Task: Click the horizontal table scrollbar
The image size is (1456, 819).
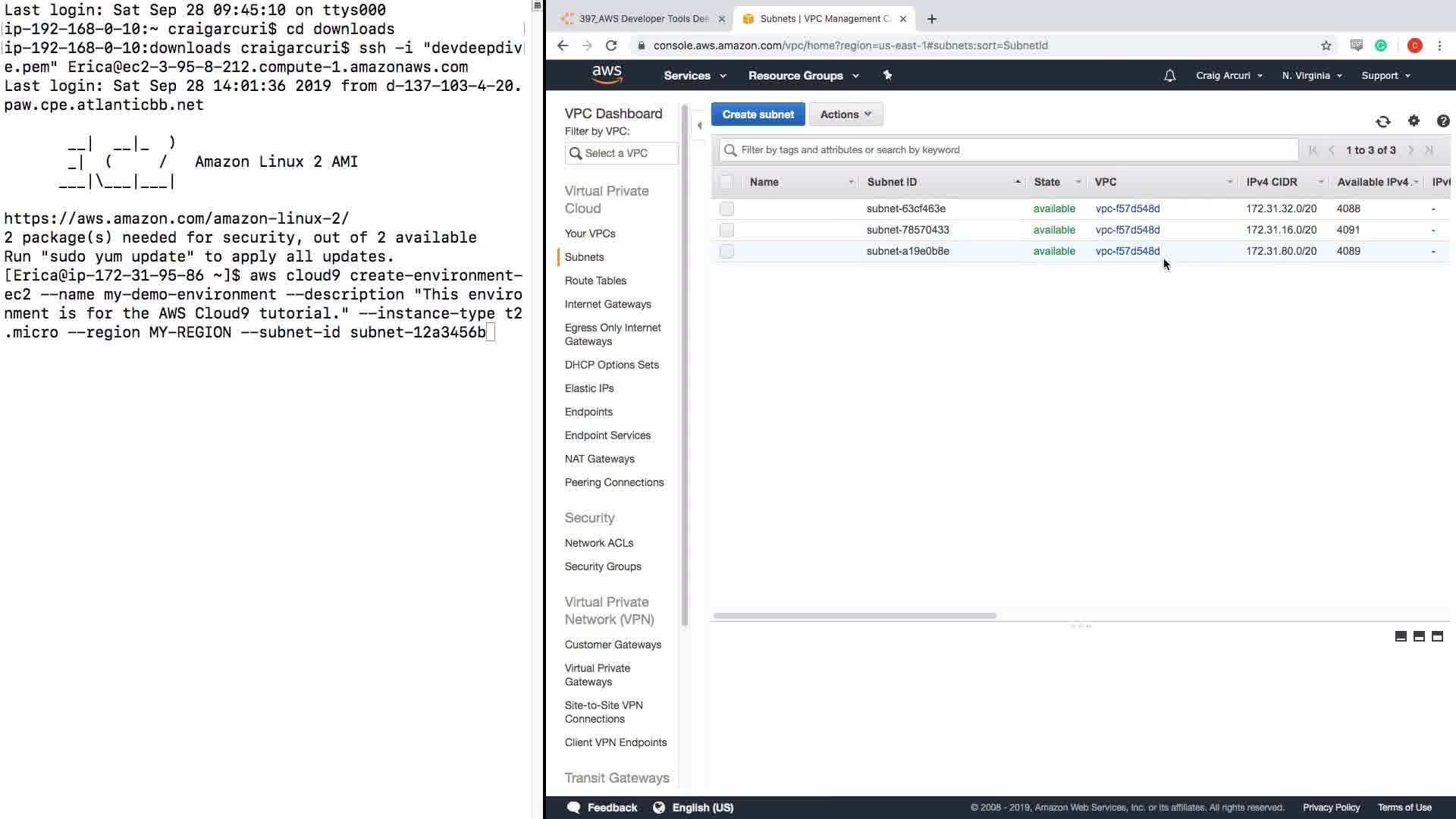Action: pyautogui.click(x=855, y=616)
